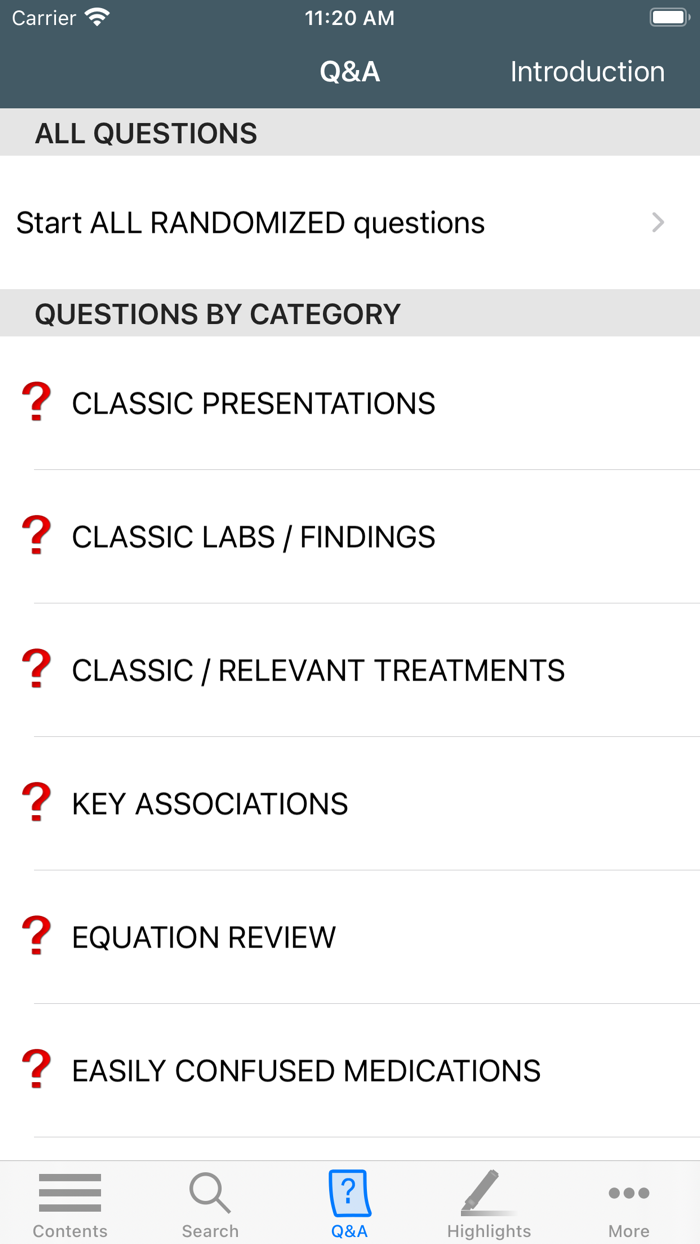This screenshot has height=1244, width=700.
Task: Tap the battery indicator in the status bar
Action: click(x=669, y=16)
